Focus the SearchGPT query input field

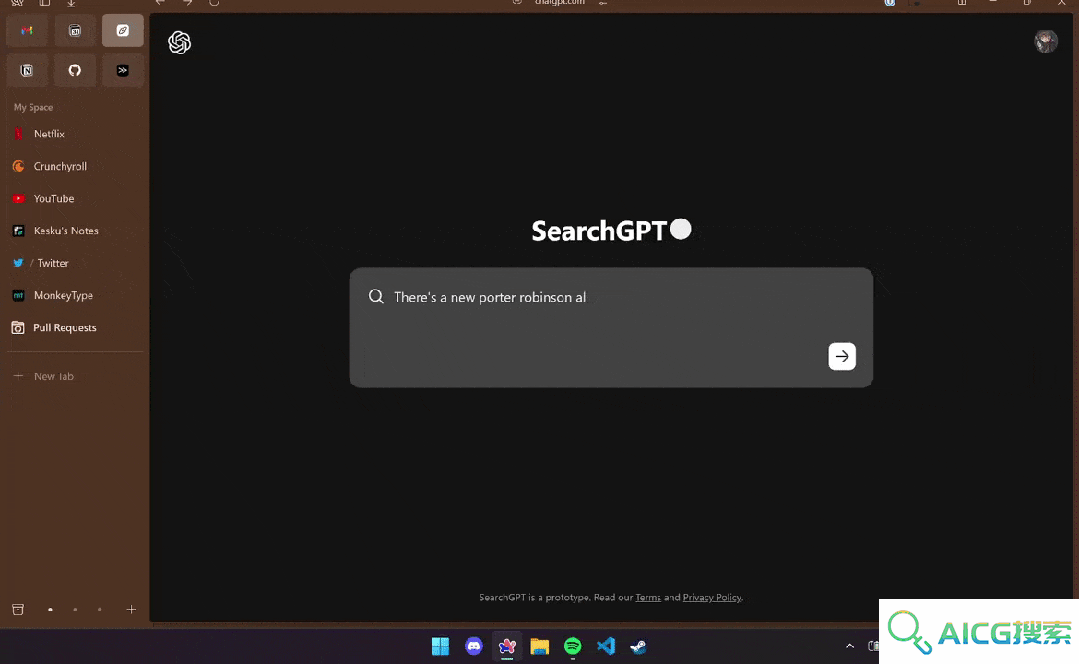coord(611,327)
